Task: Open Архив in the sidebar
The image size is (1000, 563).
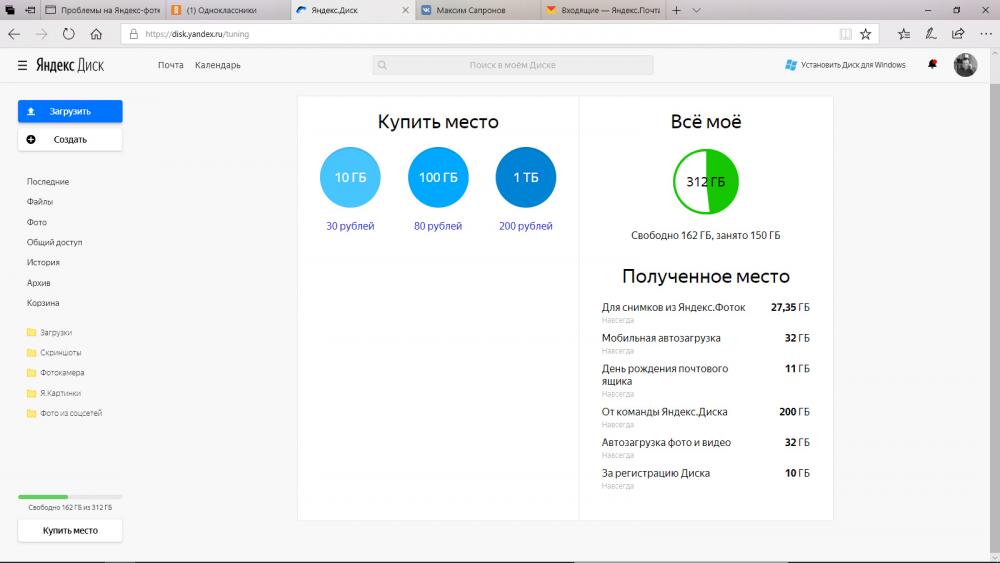Action: click(38, 283)
